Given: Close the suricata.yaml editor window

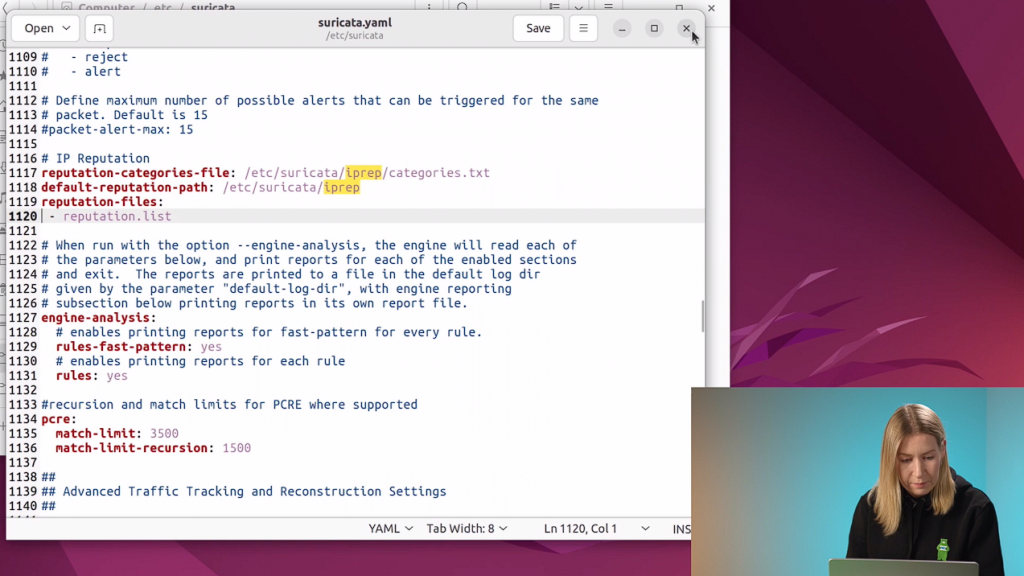Looking at the screenshot, I should 686,28.
